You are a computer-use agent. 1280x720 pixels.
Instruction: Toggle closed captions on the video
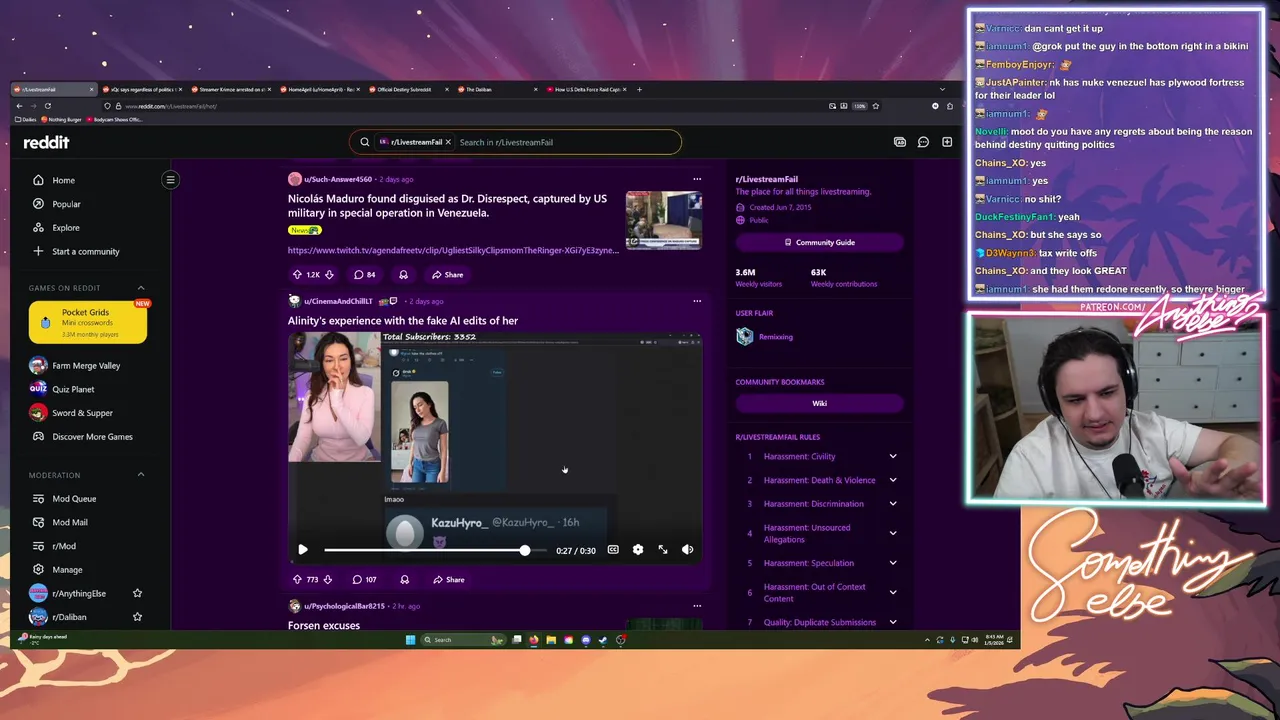[x=613, y=550]
